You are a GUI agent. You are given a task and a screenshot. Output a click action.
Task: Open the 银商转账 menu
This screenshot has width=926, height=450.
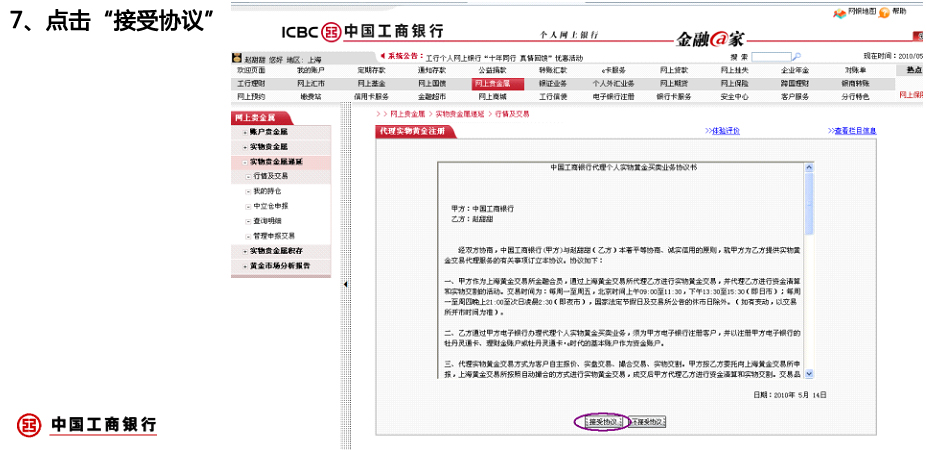[x=855, y=83]
